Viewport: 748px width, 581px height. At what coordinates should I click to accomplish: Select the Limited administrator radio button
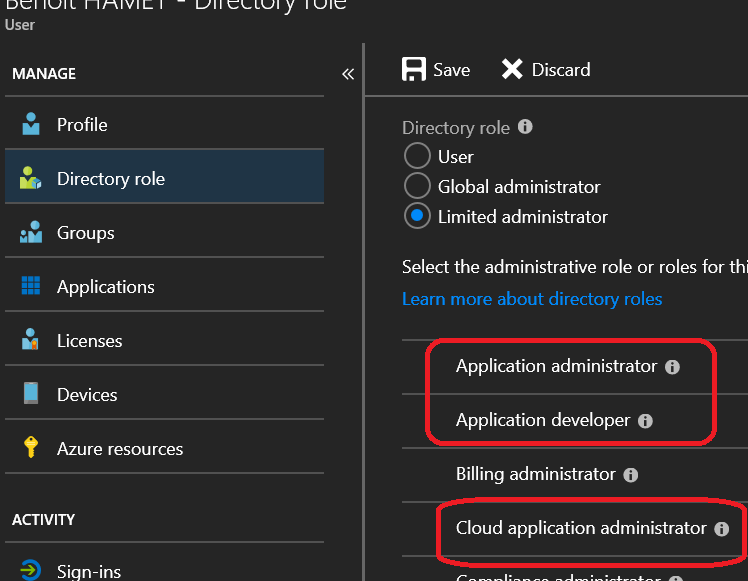click(417, 217)
